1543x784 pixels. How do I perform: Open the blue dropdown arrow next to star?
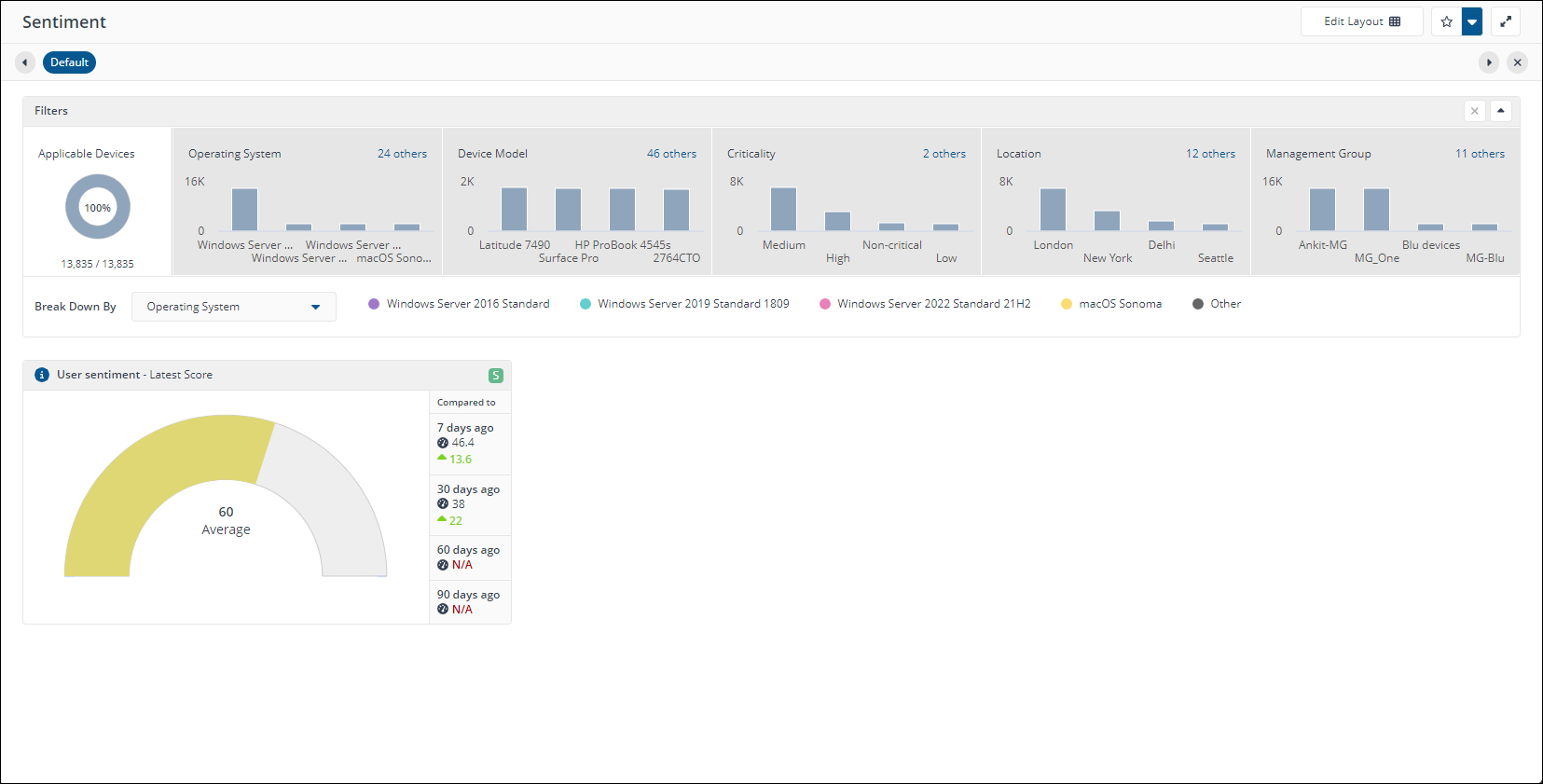(x=1472, y=21)
